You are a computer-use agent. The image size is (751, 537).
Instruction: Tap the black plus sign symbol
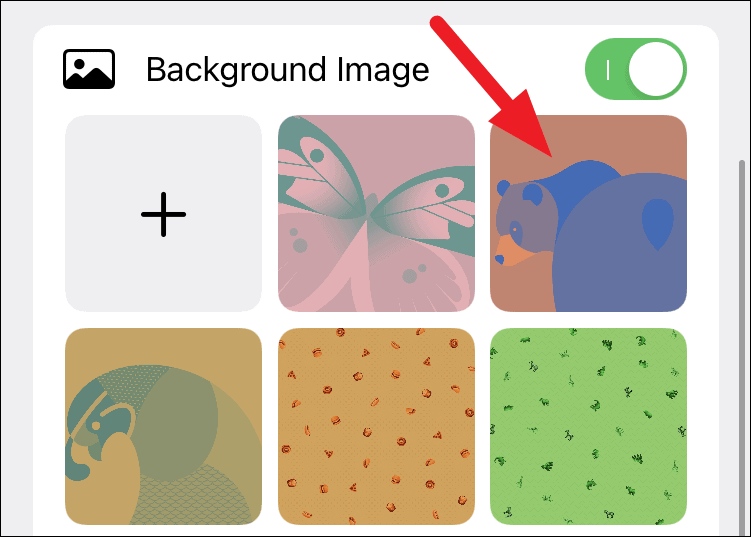point(163,214)
